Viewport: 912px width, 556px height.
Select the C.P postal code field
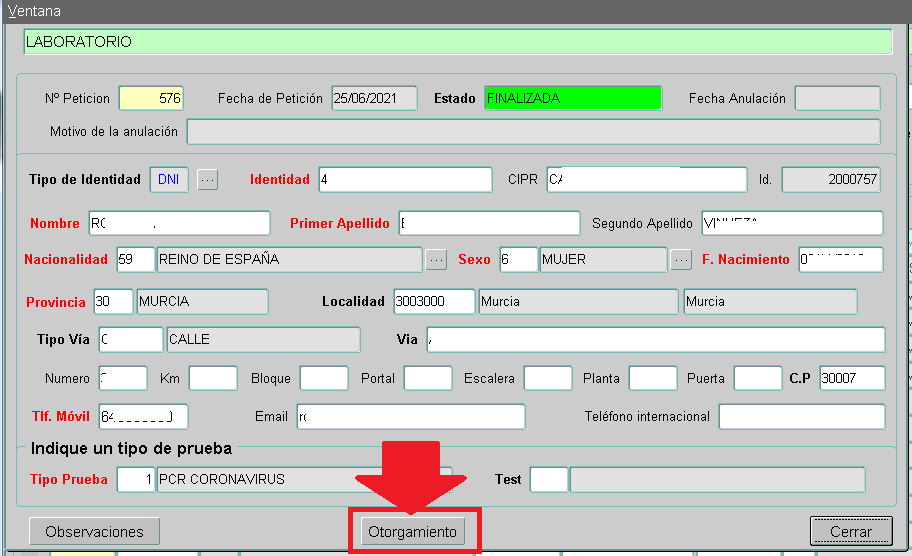[x=851, y=379]
